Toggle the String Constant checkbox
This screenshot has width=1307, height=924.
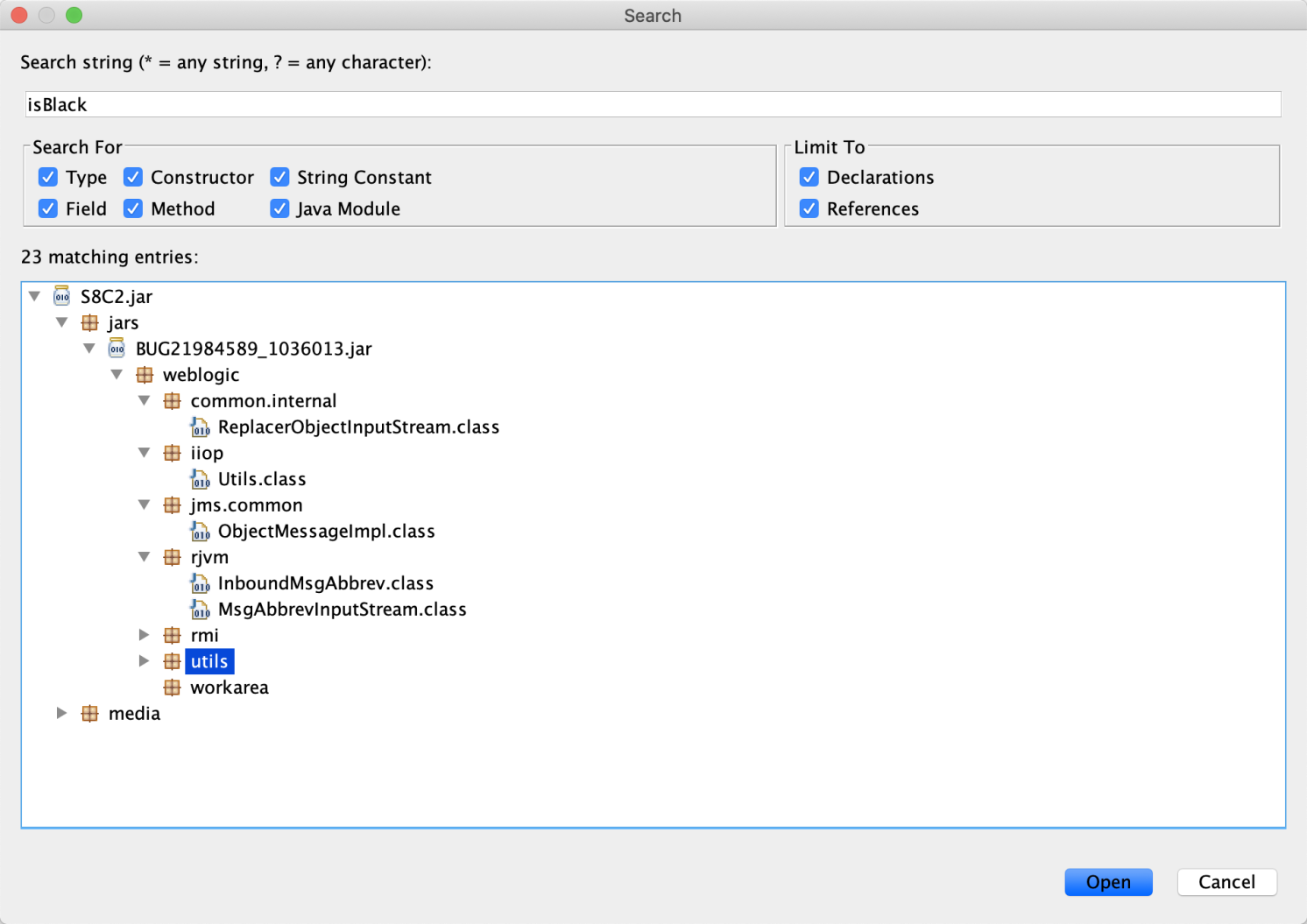(x=279, y=177)
